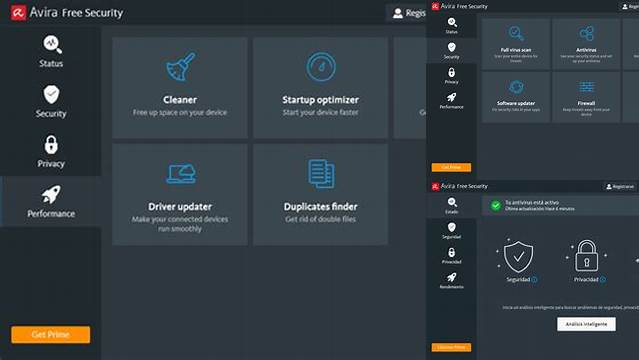Screen dimensions: 639x360
Task: Click the Software updater icon
Action: pos(516,87)
